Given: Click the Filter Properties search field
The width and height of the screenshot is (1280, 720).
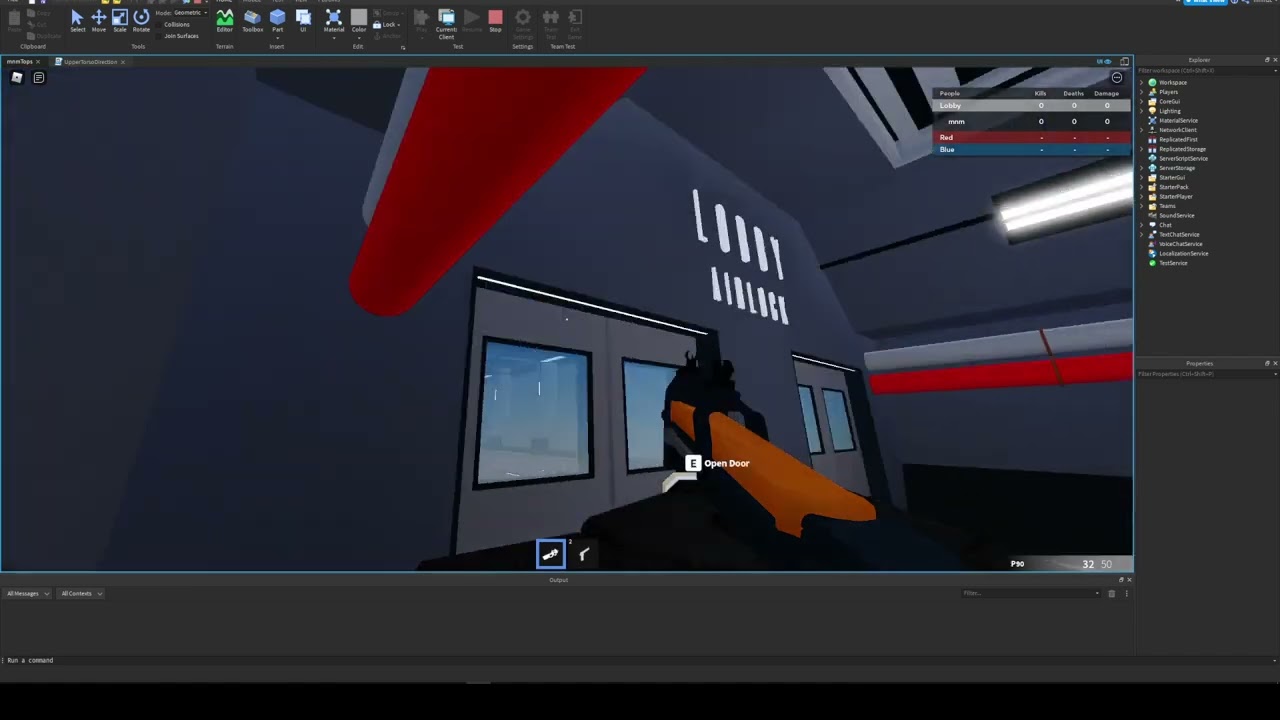Looking at the screenshot, I should pos(1205,374).
